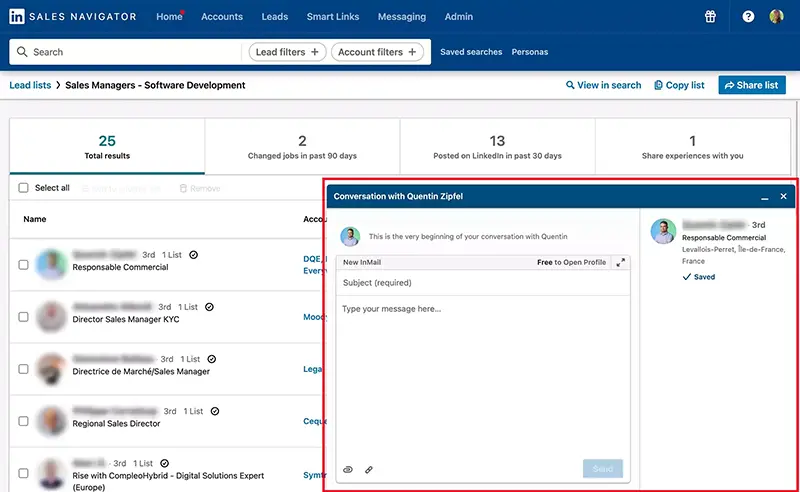The image size is (800, 492).
Task: Go back to Lead lists breadcrumb
Action: 30,85
